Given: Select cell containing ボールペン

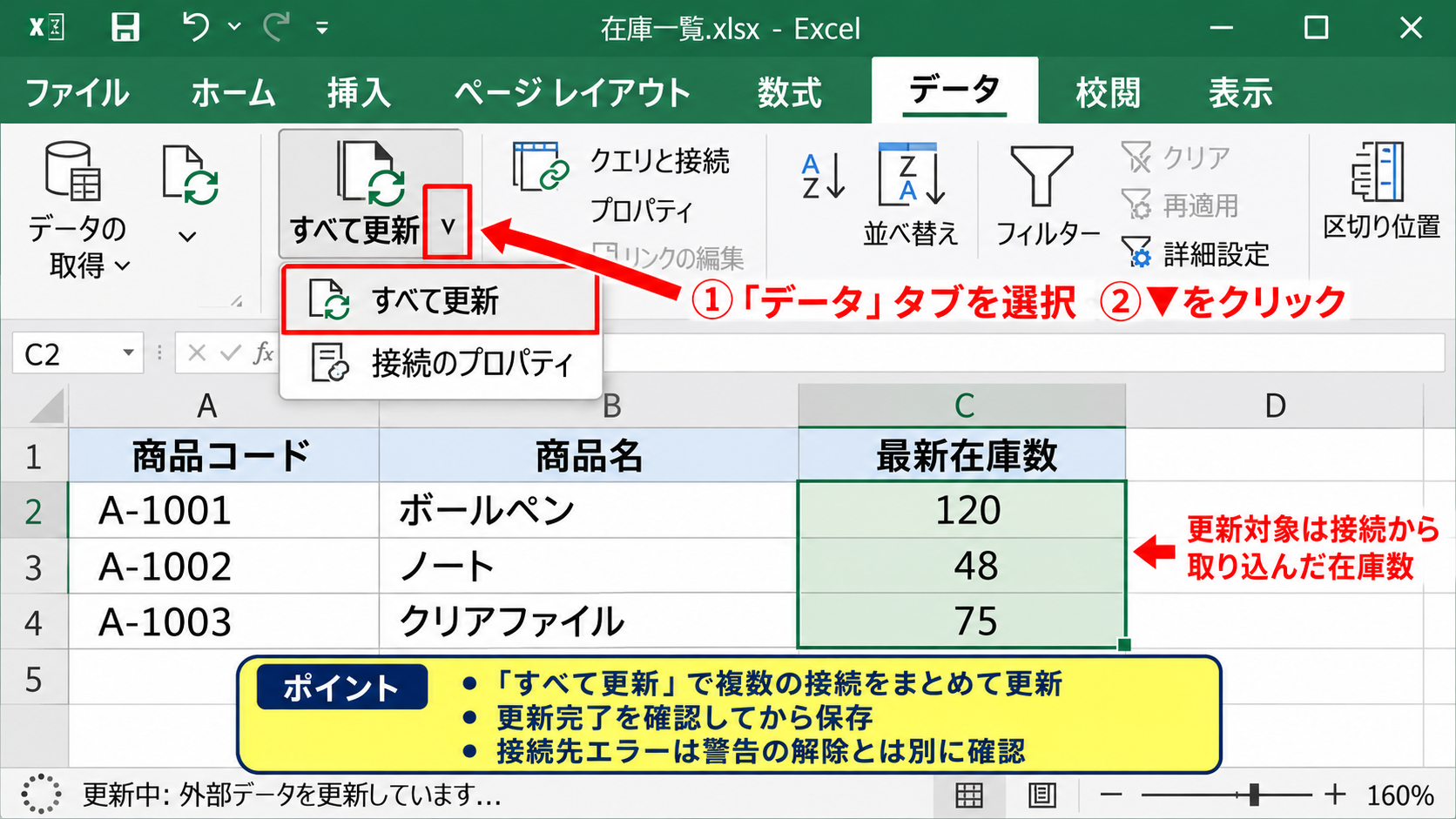Looking at the screenshot, I should coord(589,510).
